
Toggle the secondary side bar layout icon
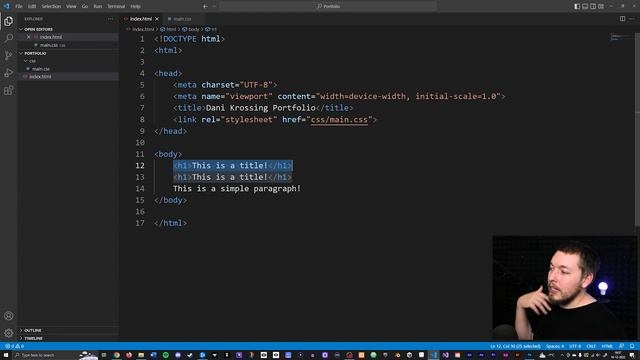coord(593,7)
